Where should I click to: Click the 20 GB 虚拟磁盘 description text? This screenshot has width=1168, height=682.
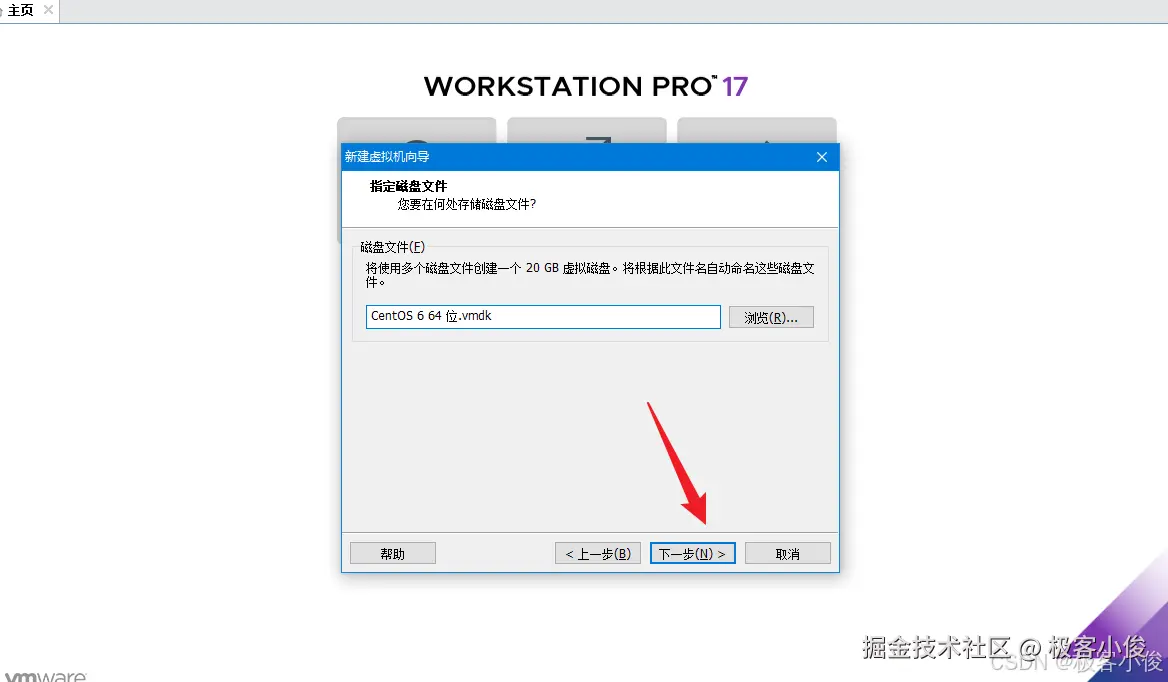coord(589,275)
